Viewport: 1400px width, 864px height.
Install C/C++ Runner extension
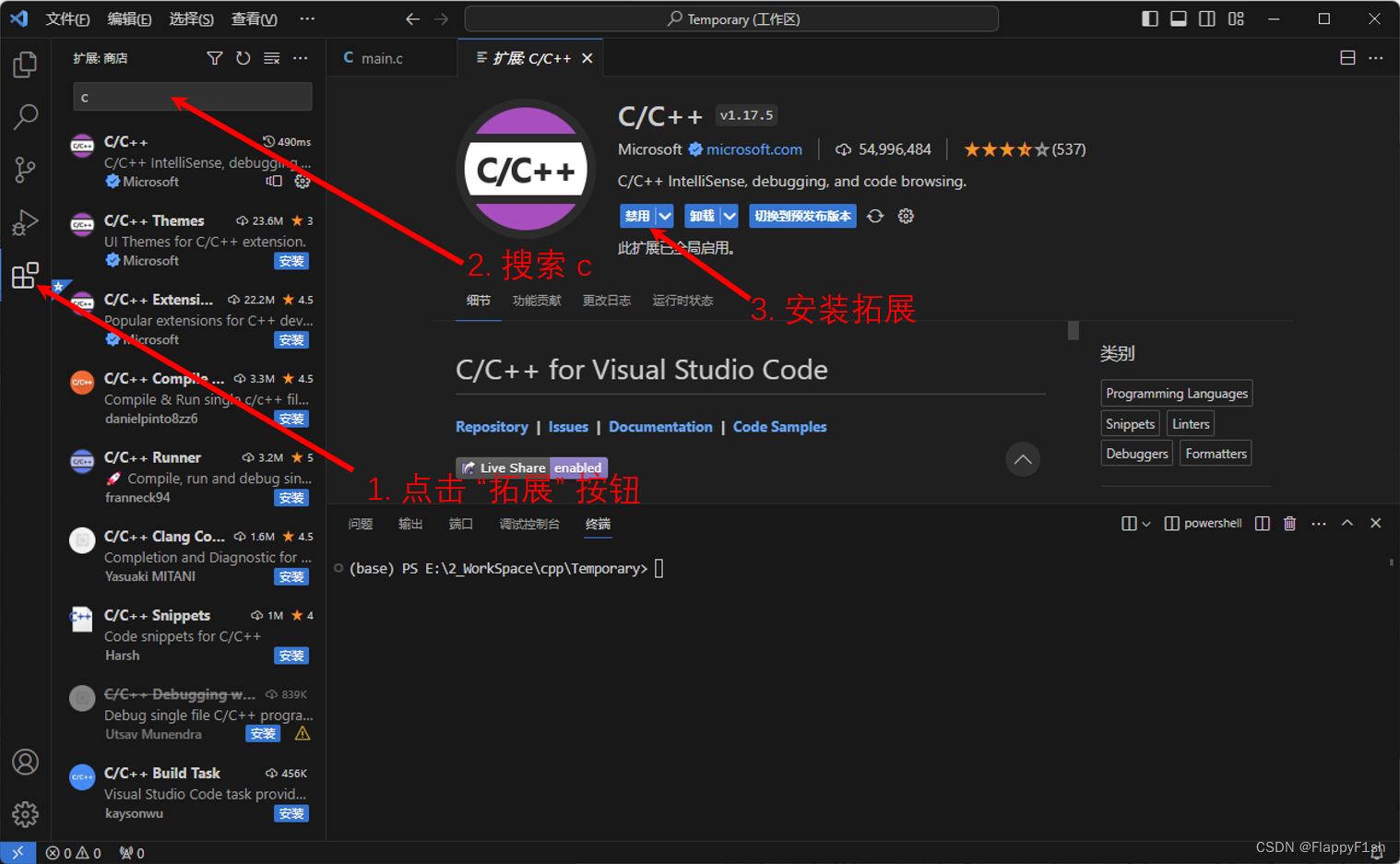pos(291,498)
